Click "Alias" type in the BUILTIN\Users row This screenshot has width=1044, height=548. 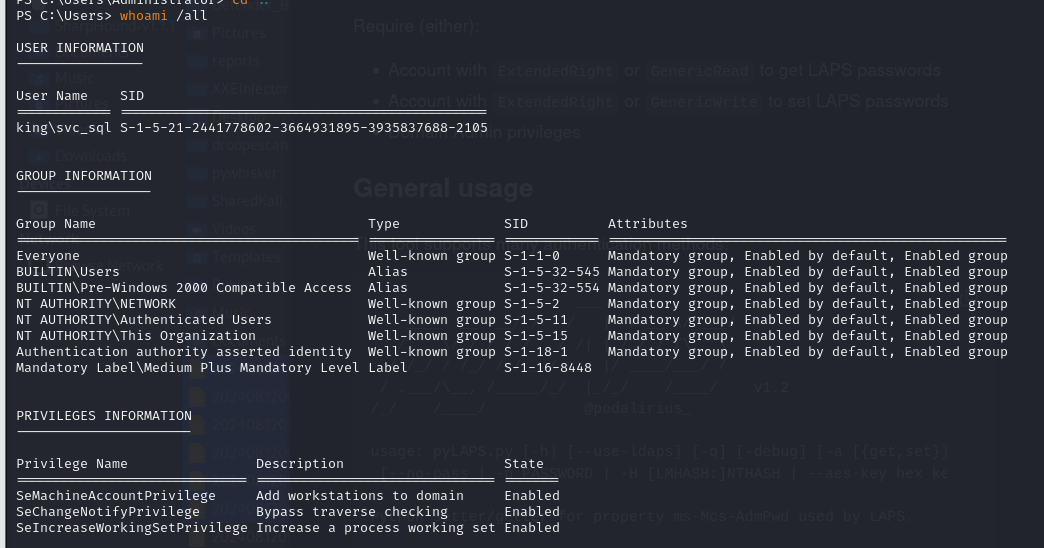click(x=388, y=272)
